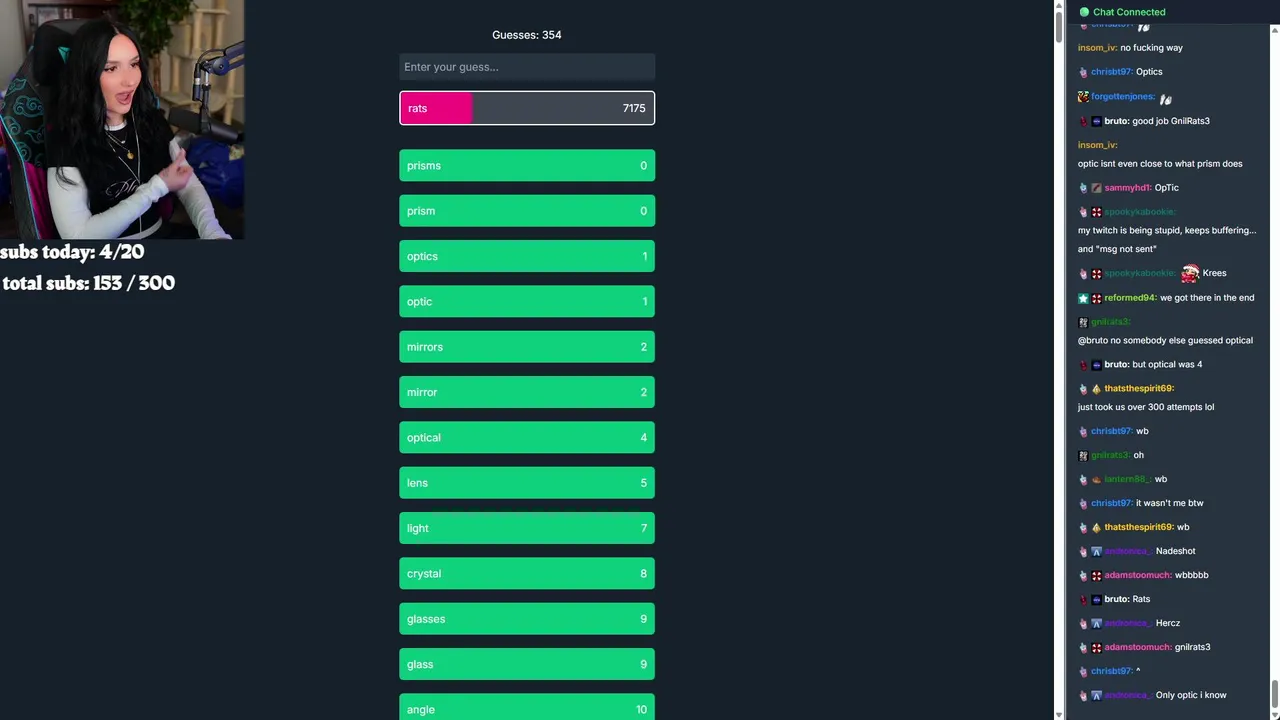The image size is (1280, 720).
Task: Click the green Chat Connected status dot
Action: (x=1084, y=12)
